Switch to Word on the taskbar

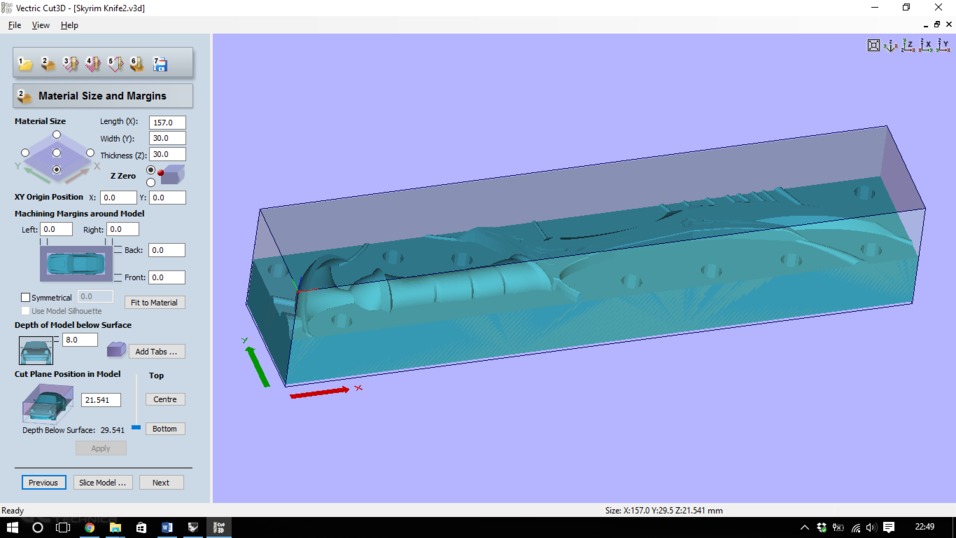pos(167,528)
